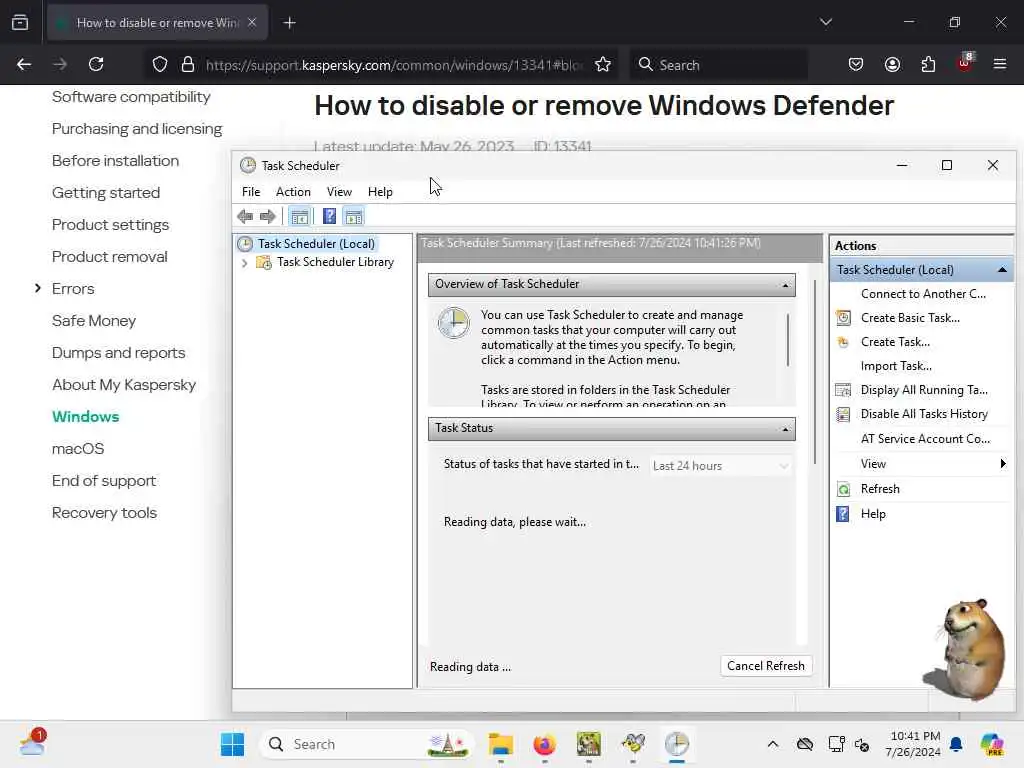Bookmark this page with the star icon
Screen dimensions: 1024x768
coord(603,64)
